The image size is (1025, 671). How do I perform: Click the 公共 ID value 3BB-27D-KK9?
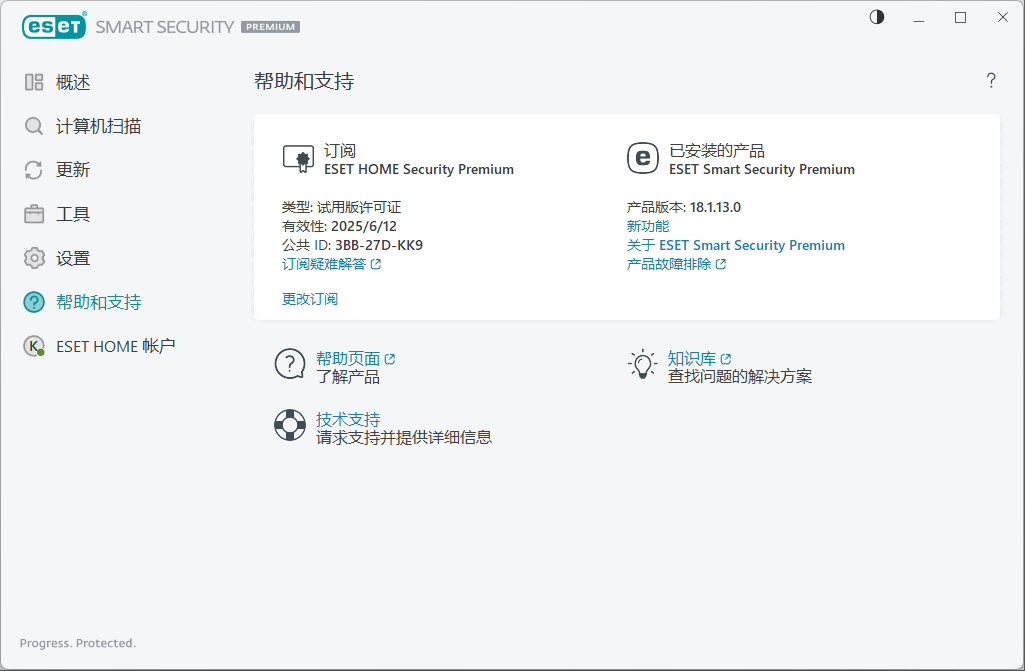click(x=379, y=245)
